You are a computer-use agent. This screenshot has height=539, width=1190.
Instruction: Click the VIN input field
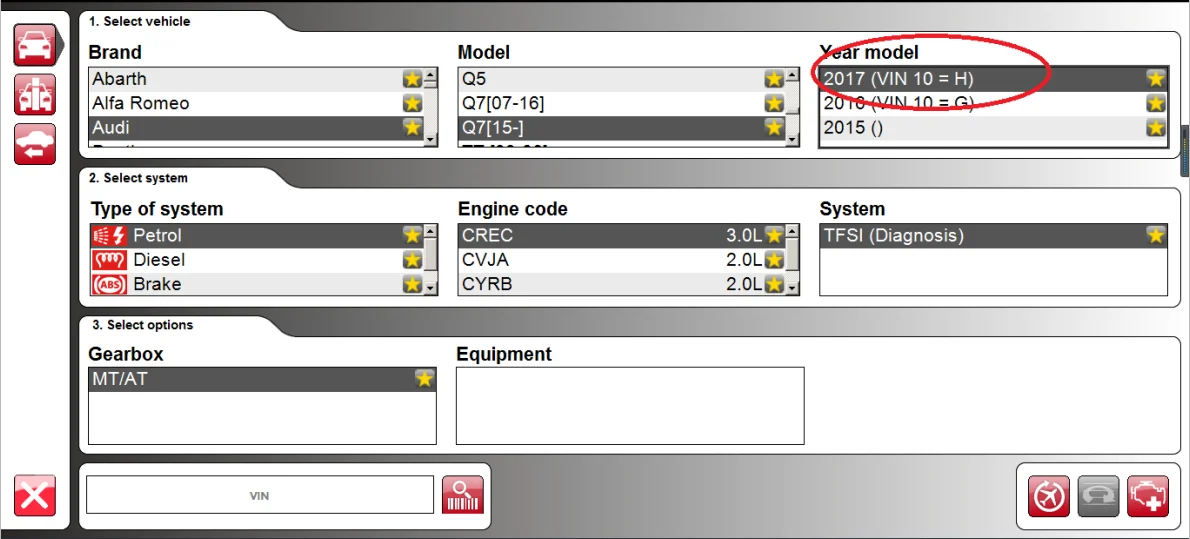pyautogui.click(x=260, y=496)
